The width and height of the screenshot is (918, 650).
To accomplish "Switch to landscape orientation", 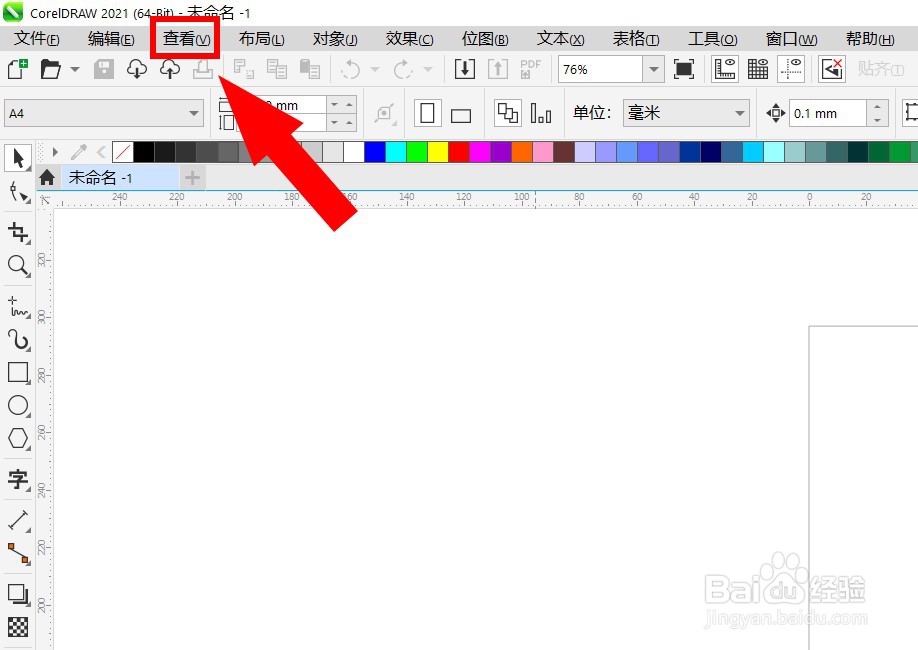I will tap(461, 115).
